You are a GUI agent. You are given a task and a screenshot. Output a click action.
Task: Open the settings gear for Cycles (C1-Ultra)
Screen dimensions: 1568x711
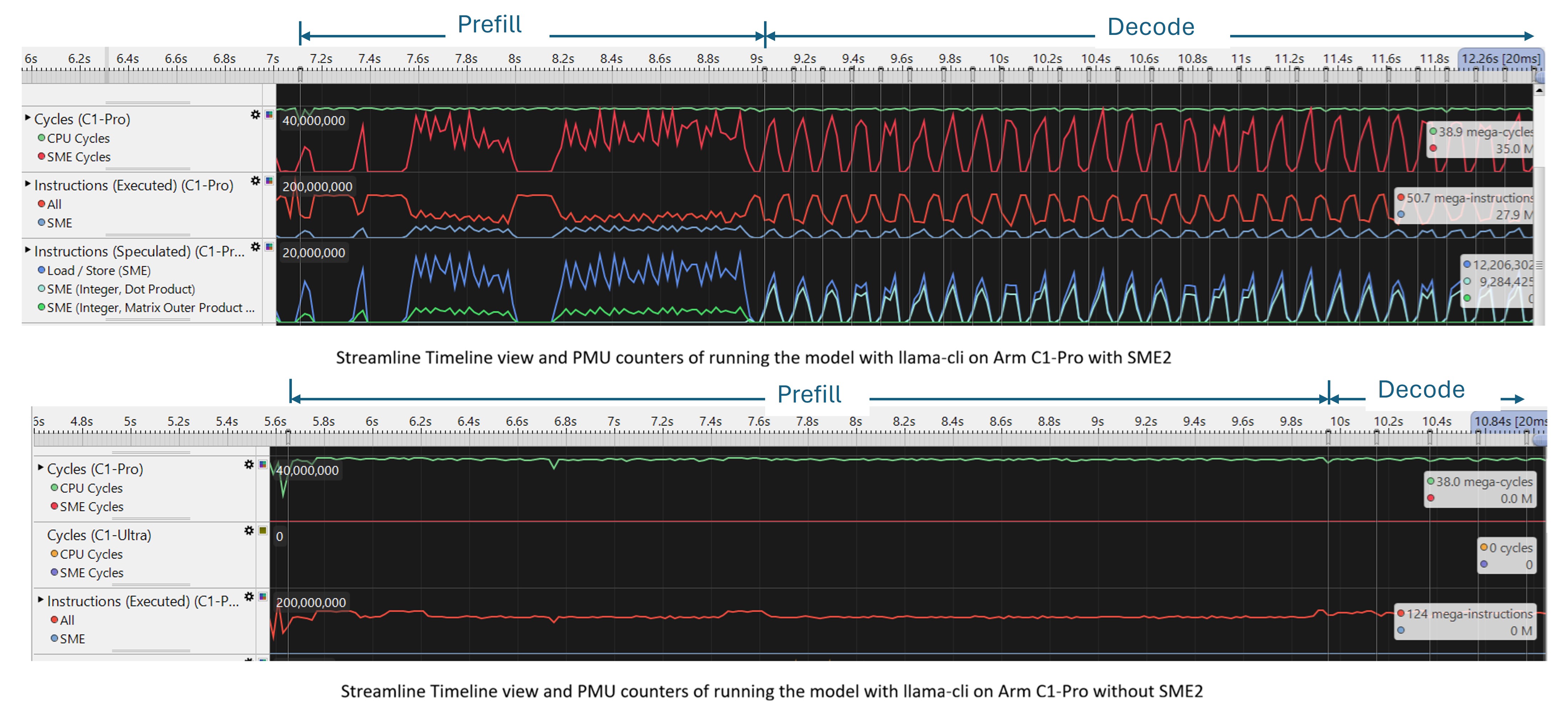pos(248,530)
